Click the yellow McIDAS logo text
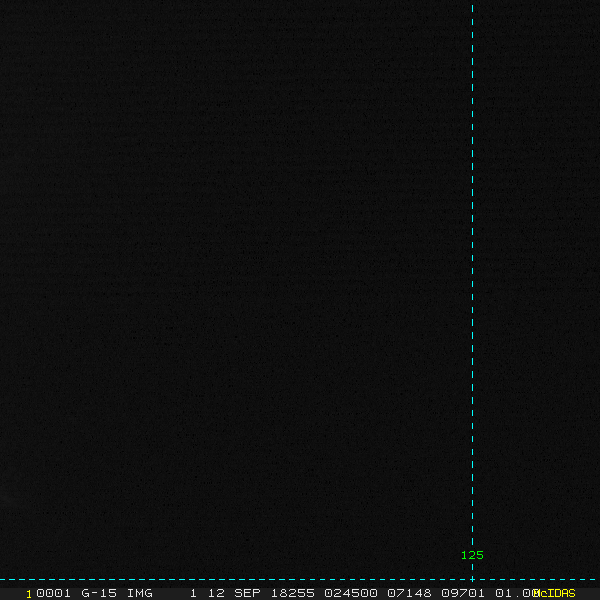Viewport: 600px width, 600px height. pos(556,593)
